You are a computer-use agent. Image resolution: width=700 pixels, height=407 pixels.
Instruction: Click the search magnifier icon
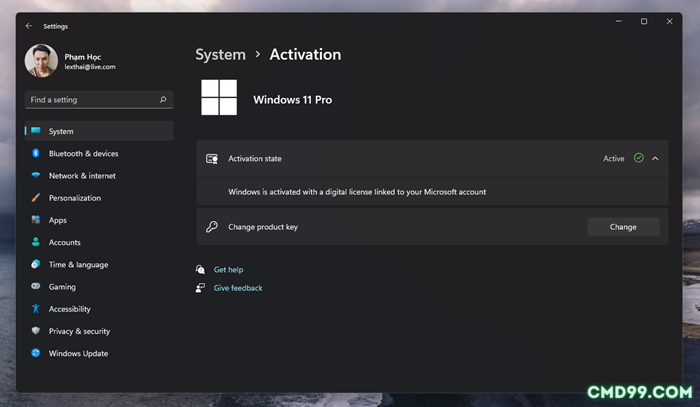[163, 100]
